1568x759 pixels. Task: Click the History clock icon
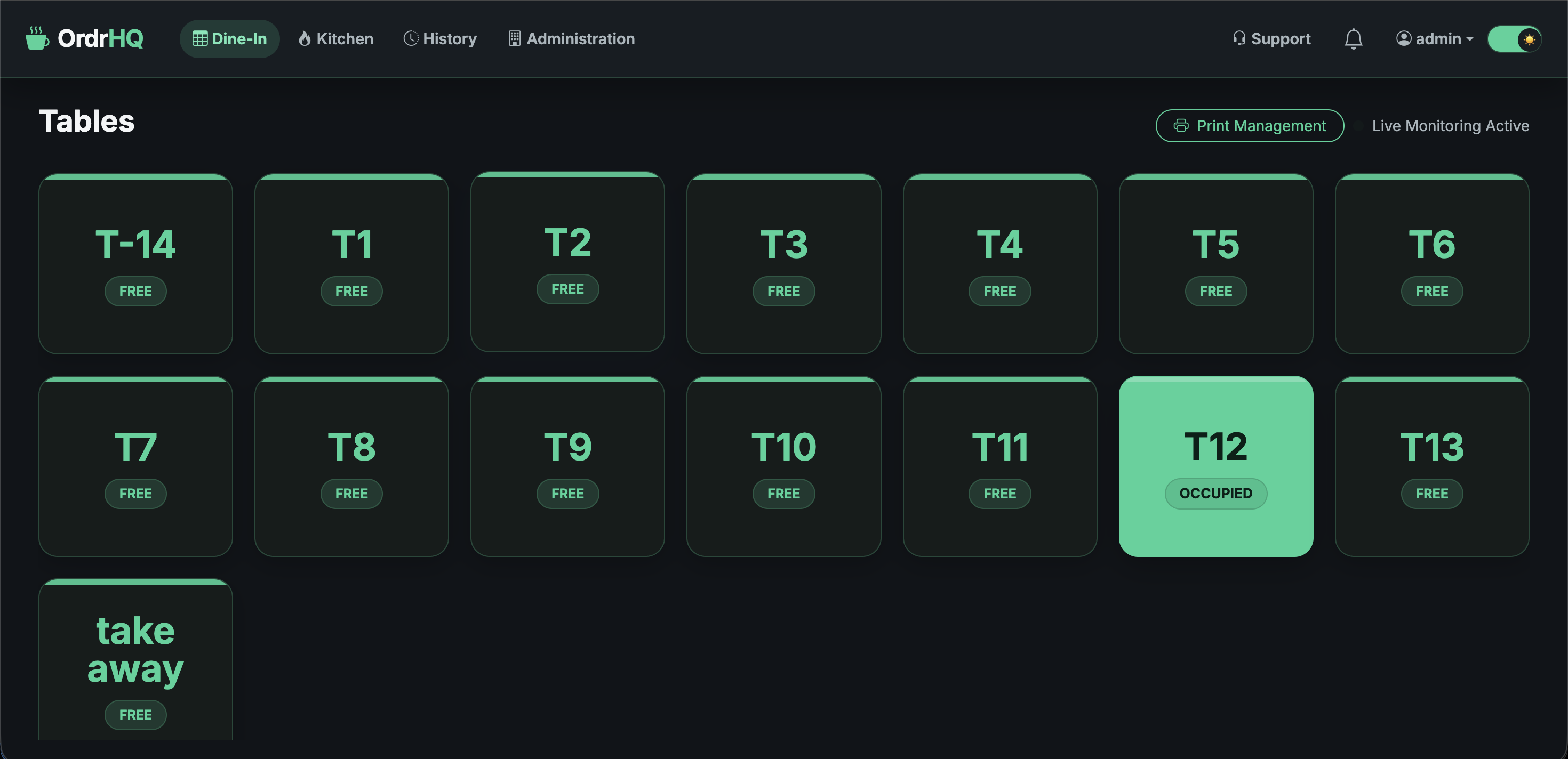pyautogui.click(x=411, y=38)
